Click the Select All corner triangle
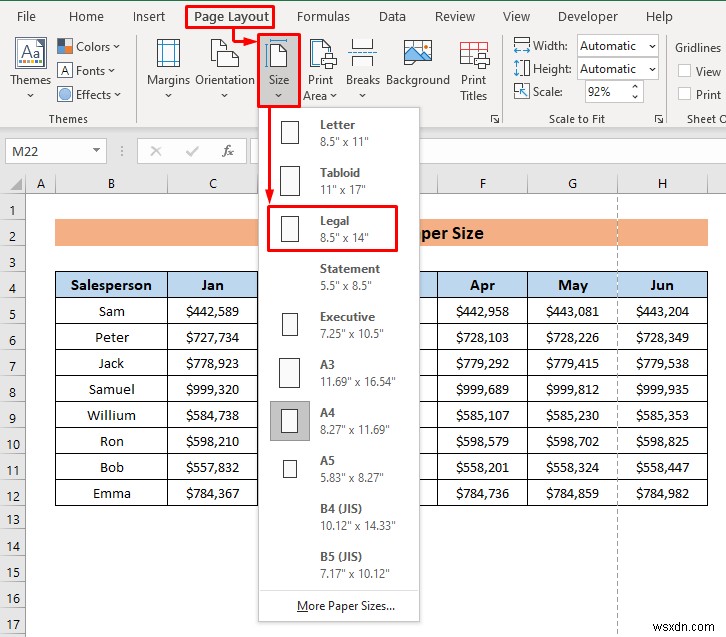This screenshot has height=637, width=726. click(x=15, y=184)
